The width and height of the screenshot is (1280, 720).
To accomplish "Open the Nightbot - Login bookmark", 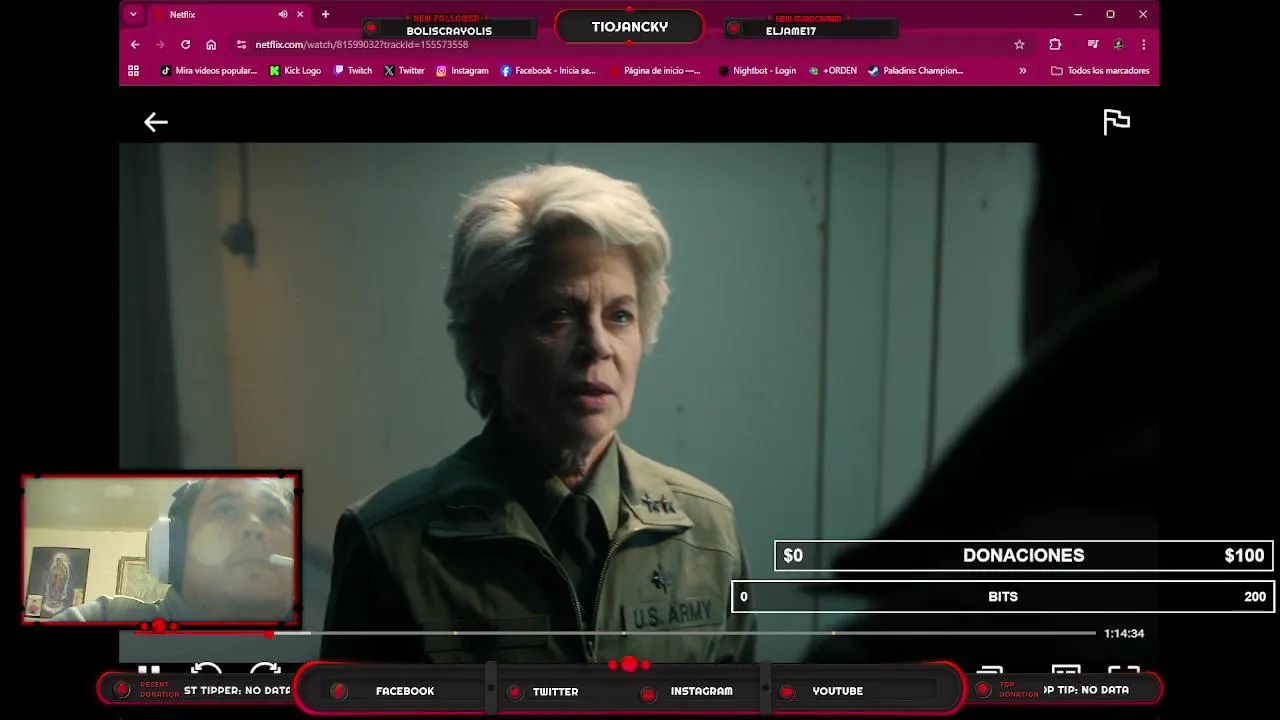I will click(757, 71).
